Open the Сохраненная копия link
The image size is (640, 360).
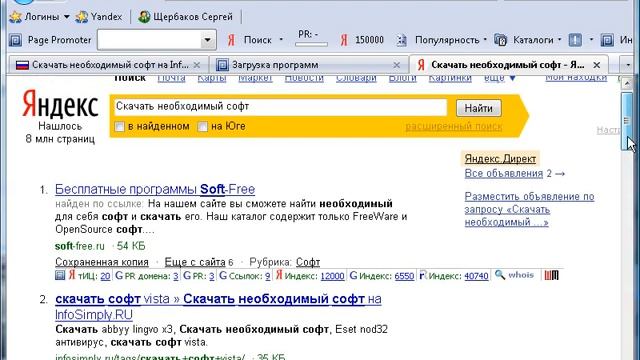coord(102,262)
